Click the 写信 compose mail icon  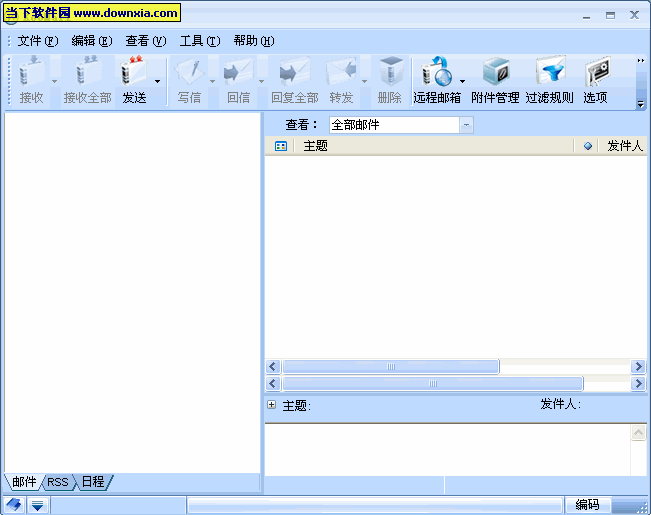tap(189, 80)
